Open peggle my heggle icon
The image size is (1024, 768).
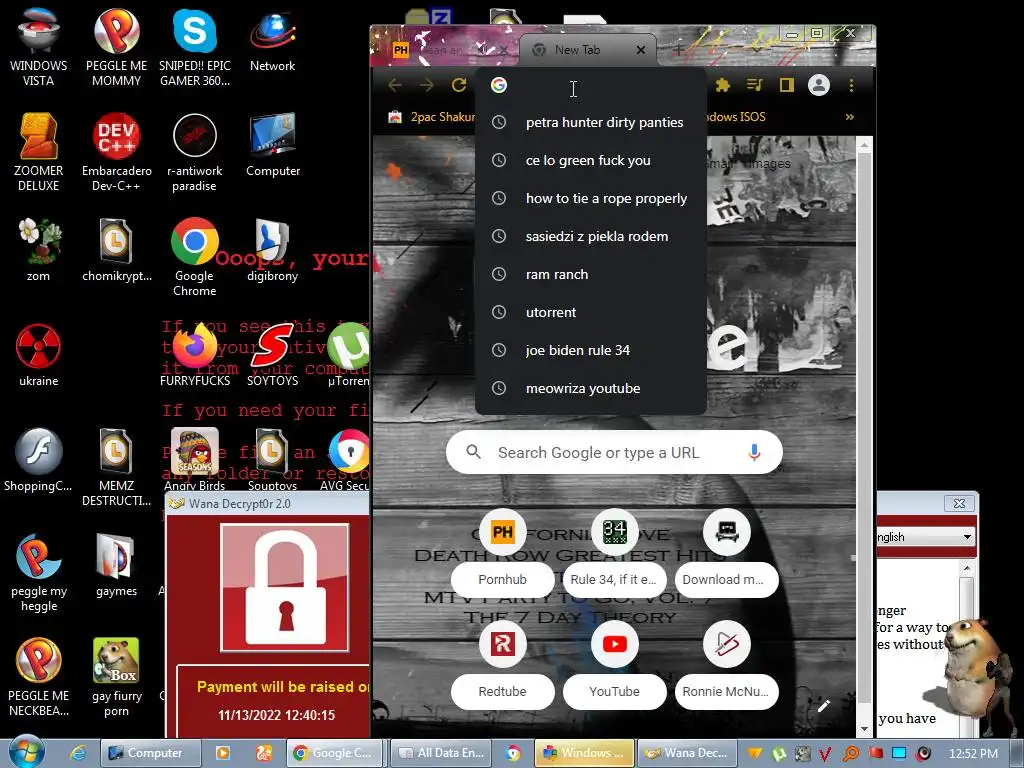(39, 571)
